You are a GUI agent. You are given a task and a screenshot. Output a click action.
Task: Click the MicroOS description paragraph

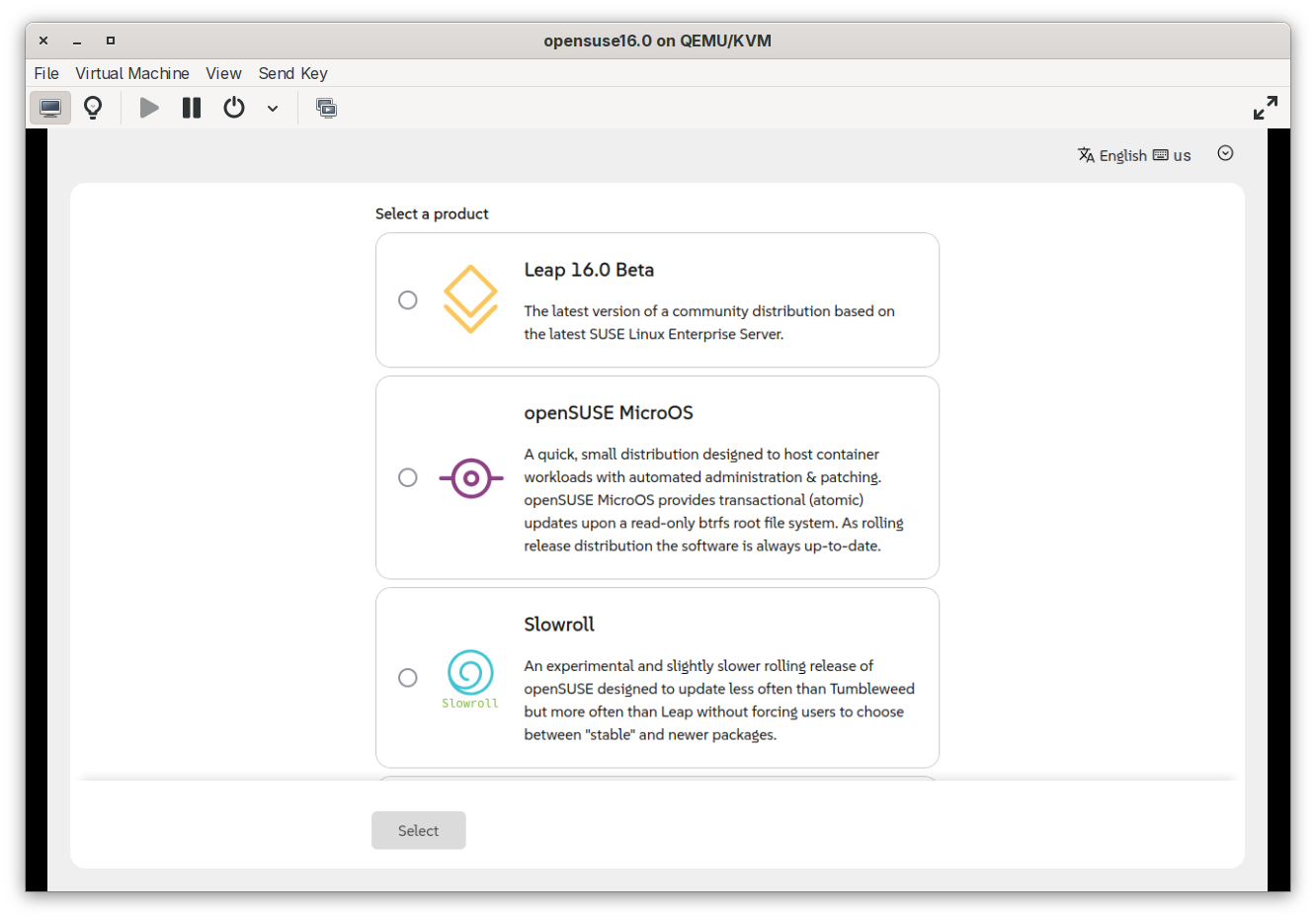714,500
